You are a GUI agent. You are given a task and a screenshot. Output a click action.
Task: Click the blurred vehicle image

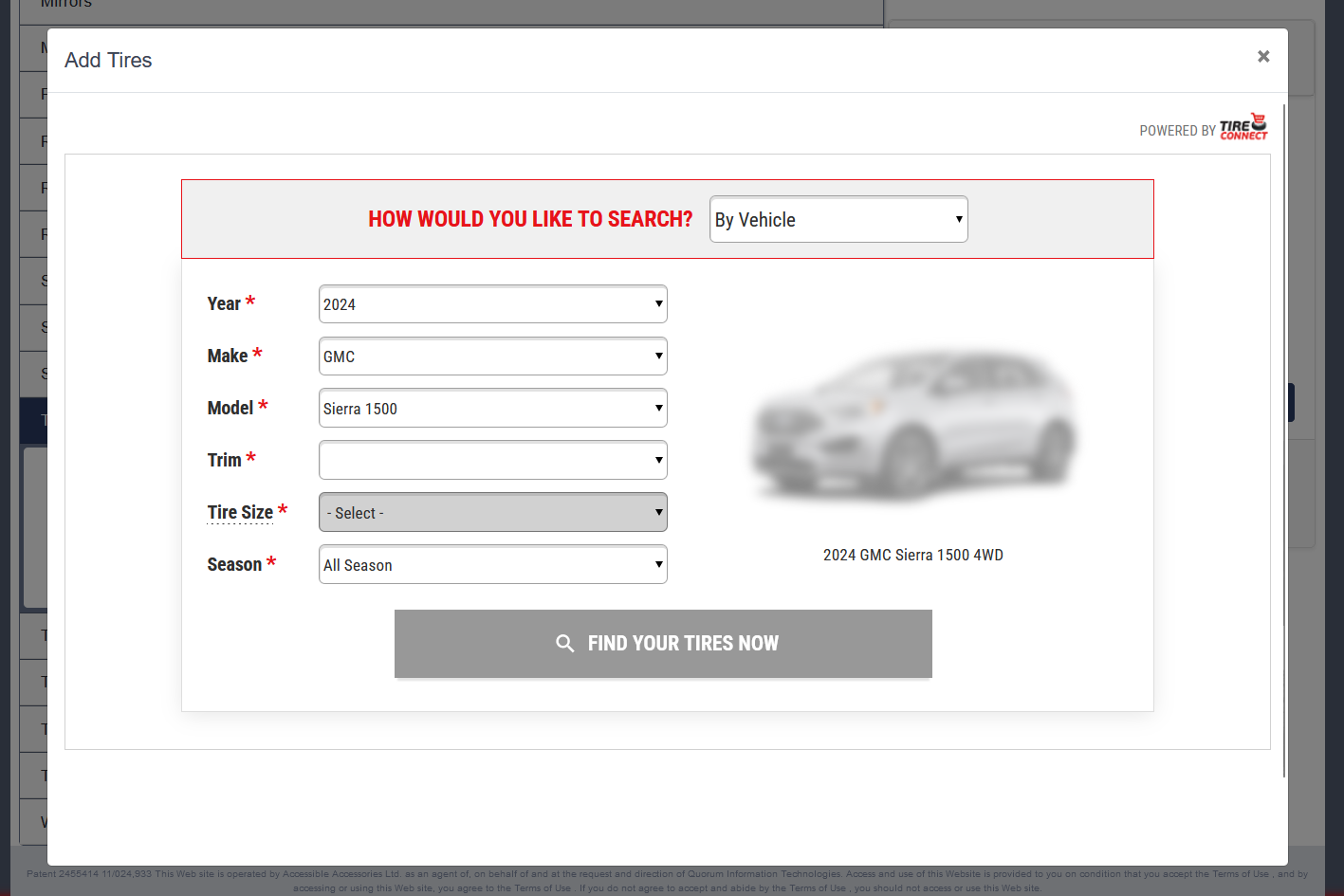coord(913,427)
